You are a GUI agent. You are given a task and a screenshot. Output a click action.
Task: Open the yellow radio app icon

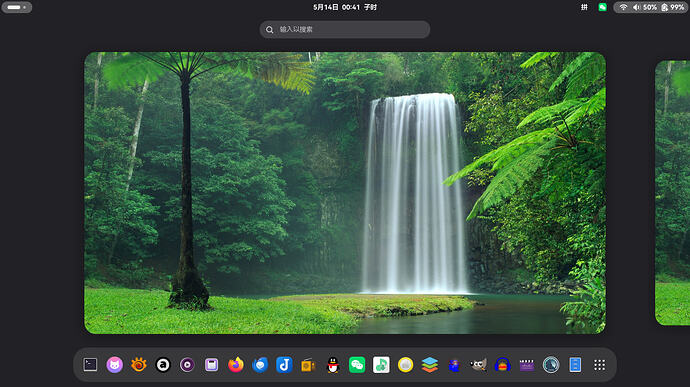click(x=308, y=365)
